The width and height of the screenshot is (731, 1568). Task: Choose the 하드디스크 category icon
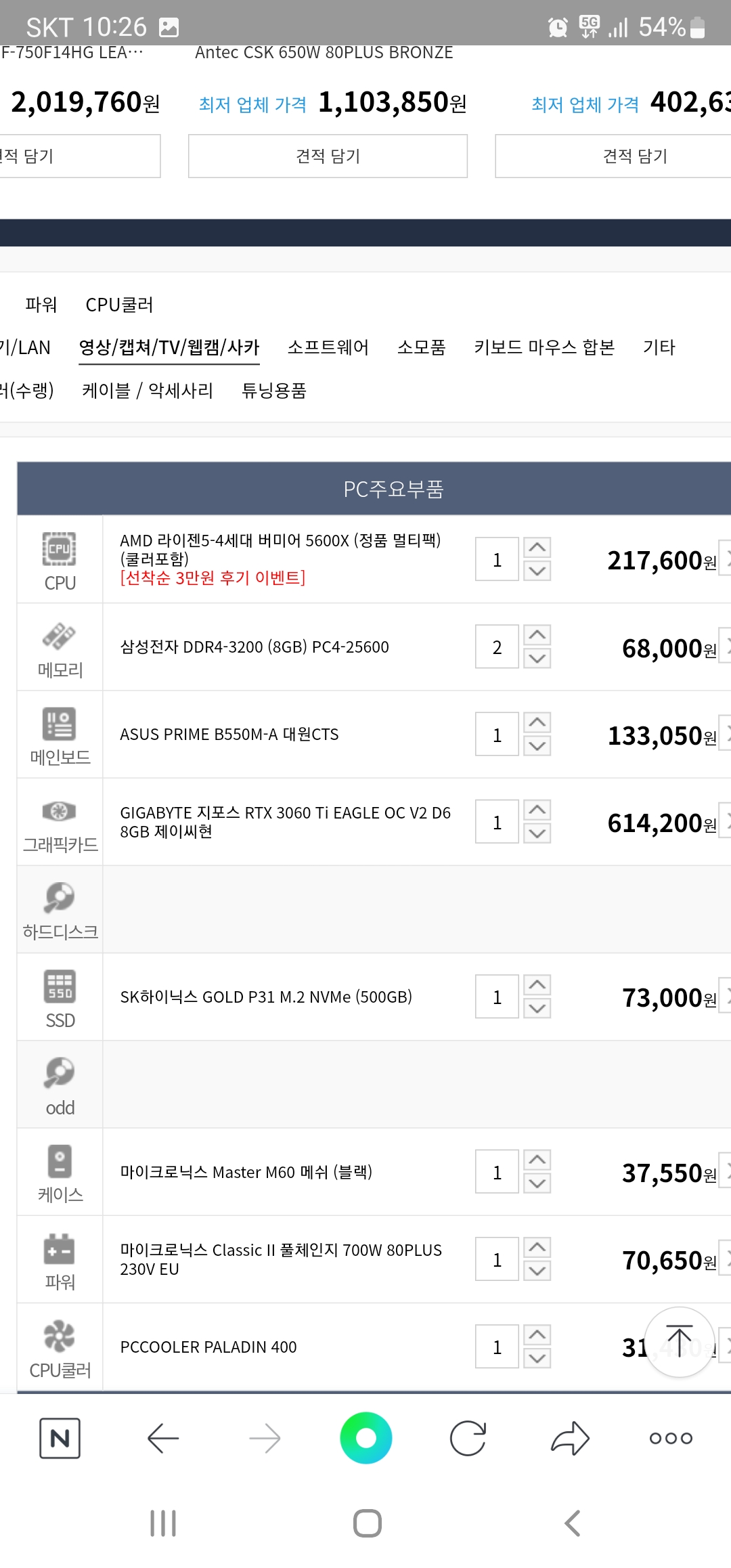point(60,898)
